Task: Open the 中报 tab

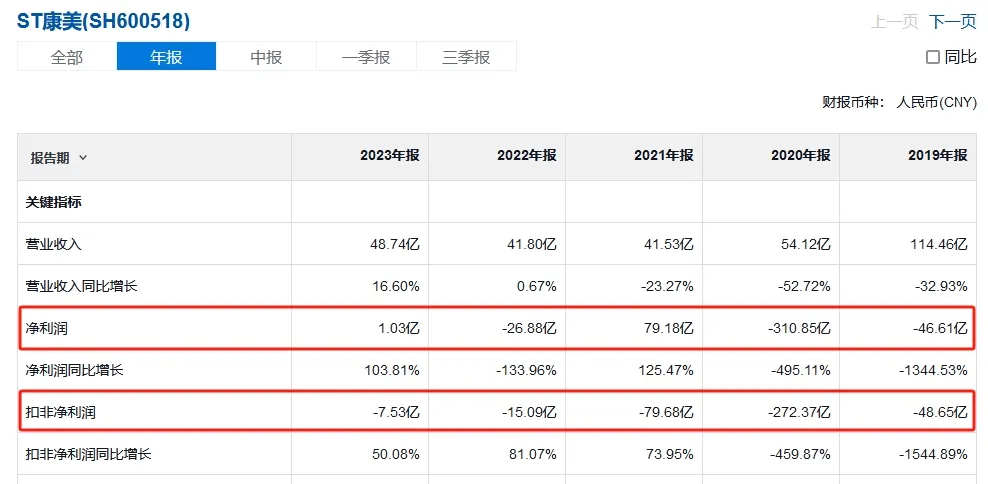Action: [266, 57]
